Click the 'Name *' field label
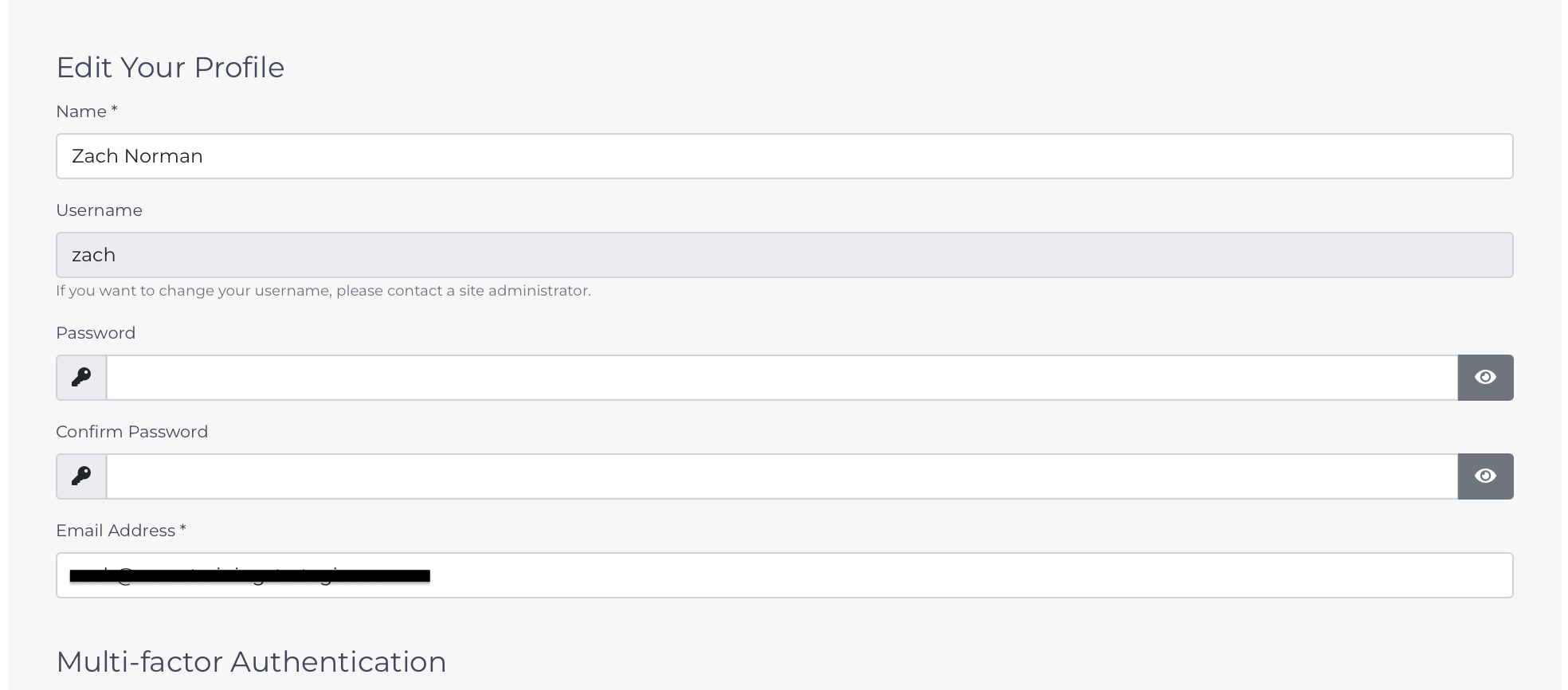Viewport: 1568px width, 690px height. click(x=87, y=112)
